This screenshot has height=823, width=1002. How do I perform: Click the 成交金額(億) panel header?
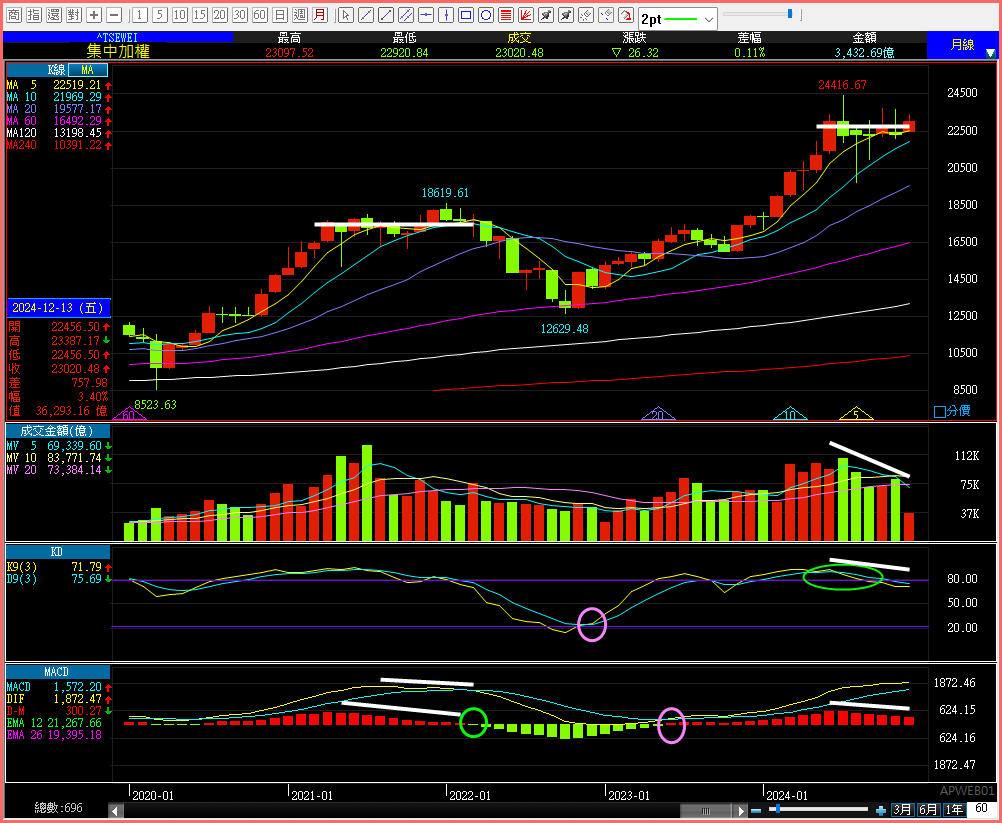[57, 431]
